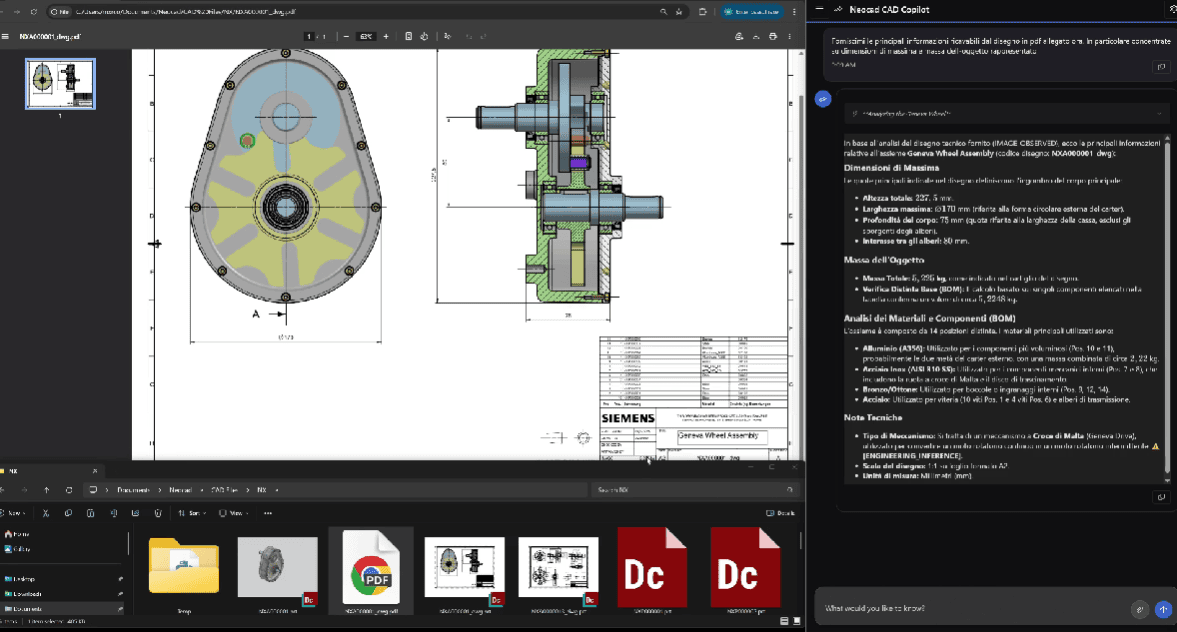Open the Sort dropdown in File Explorer

tap(192, 513)
